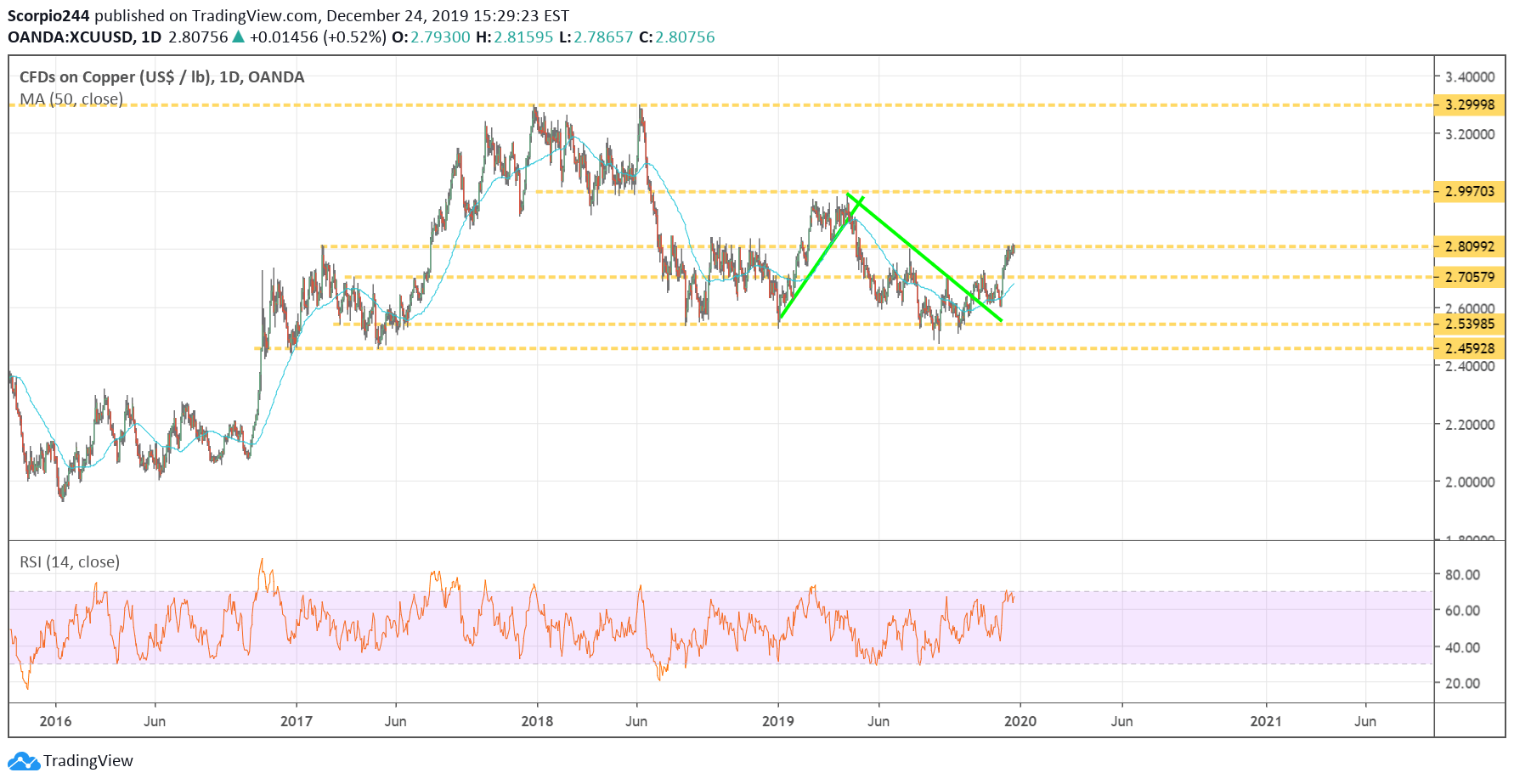This screenshot has height=784, width=1514.
Task: Click the 2016 label on time axis
Action: (x=56, y=722)
